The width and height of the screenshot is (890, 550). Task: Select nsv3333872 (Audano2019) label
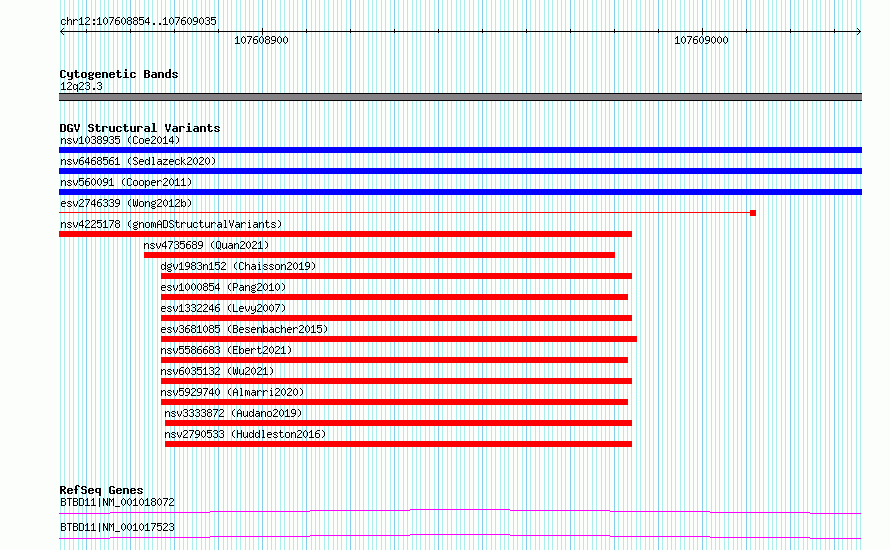(x=233, y=413)
